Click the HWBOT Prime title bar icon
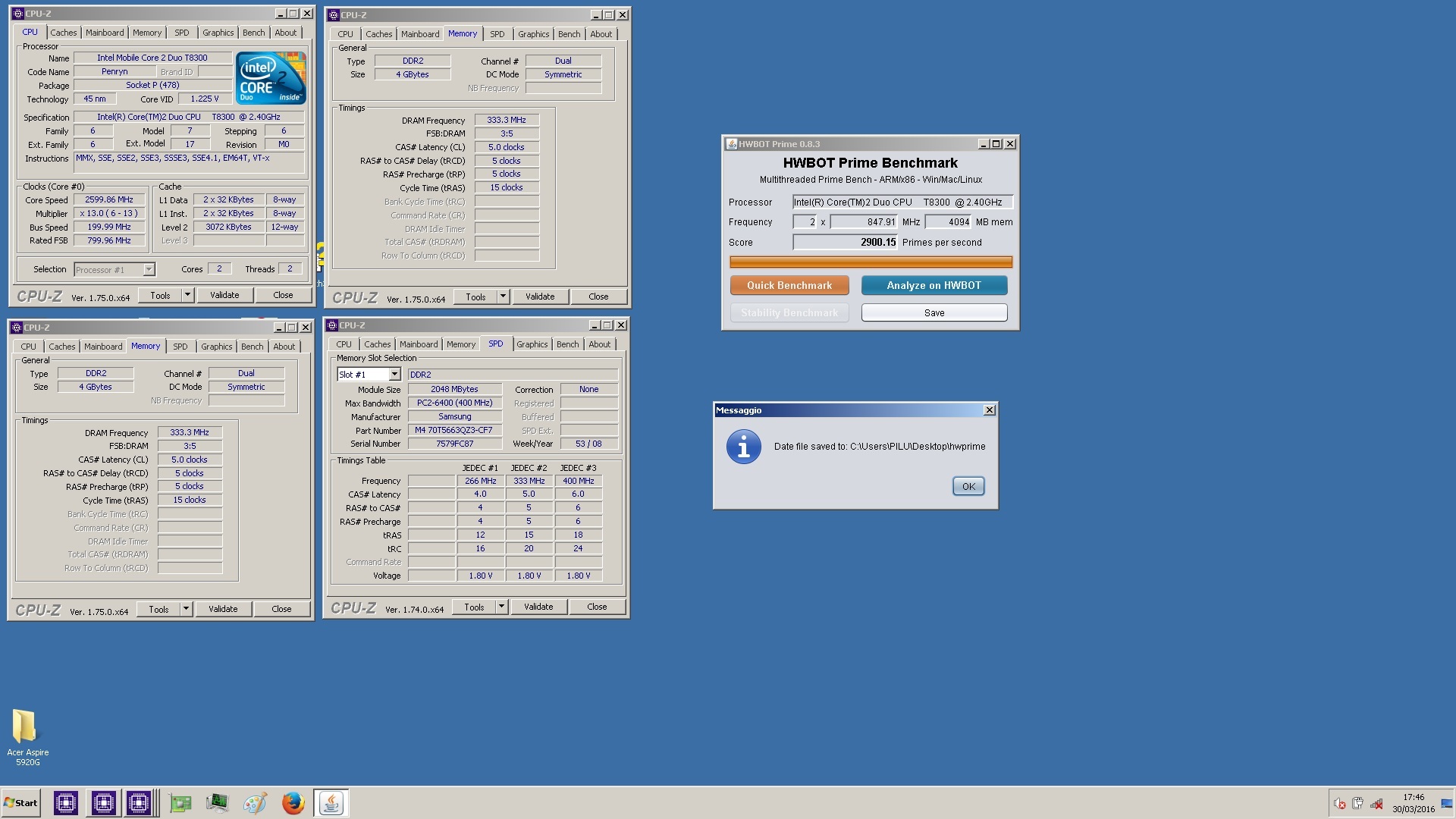1456x819 pixels. [x=731, y=144]
